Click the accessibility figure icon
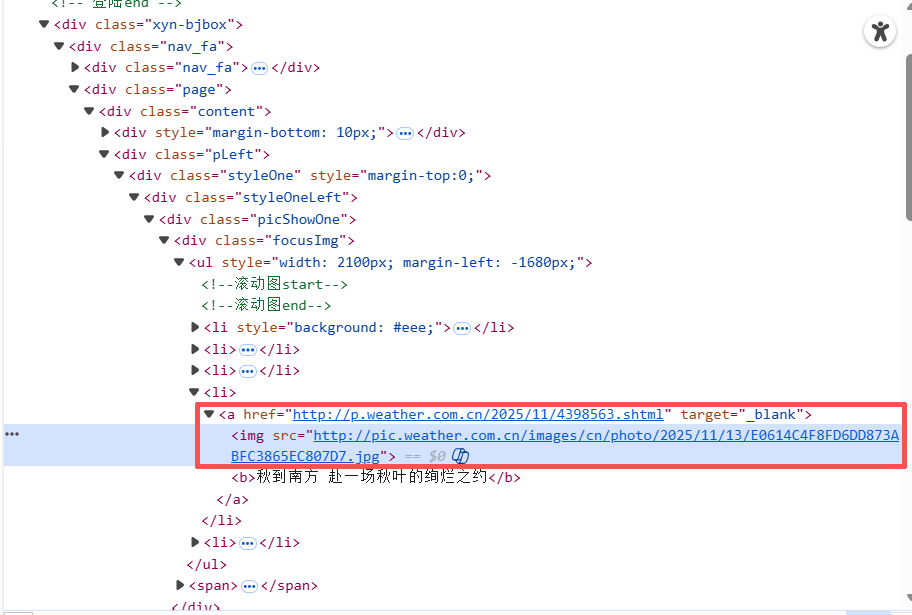This screenshot has height=615, width=912. pos(880,31)
